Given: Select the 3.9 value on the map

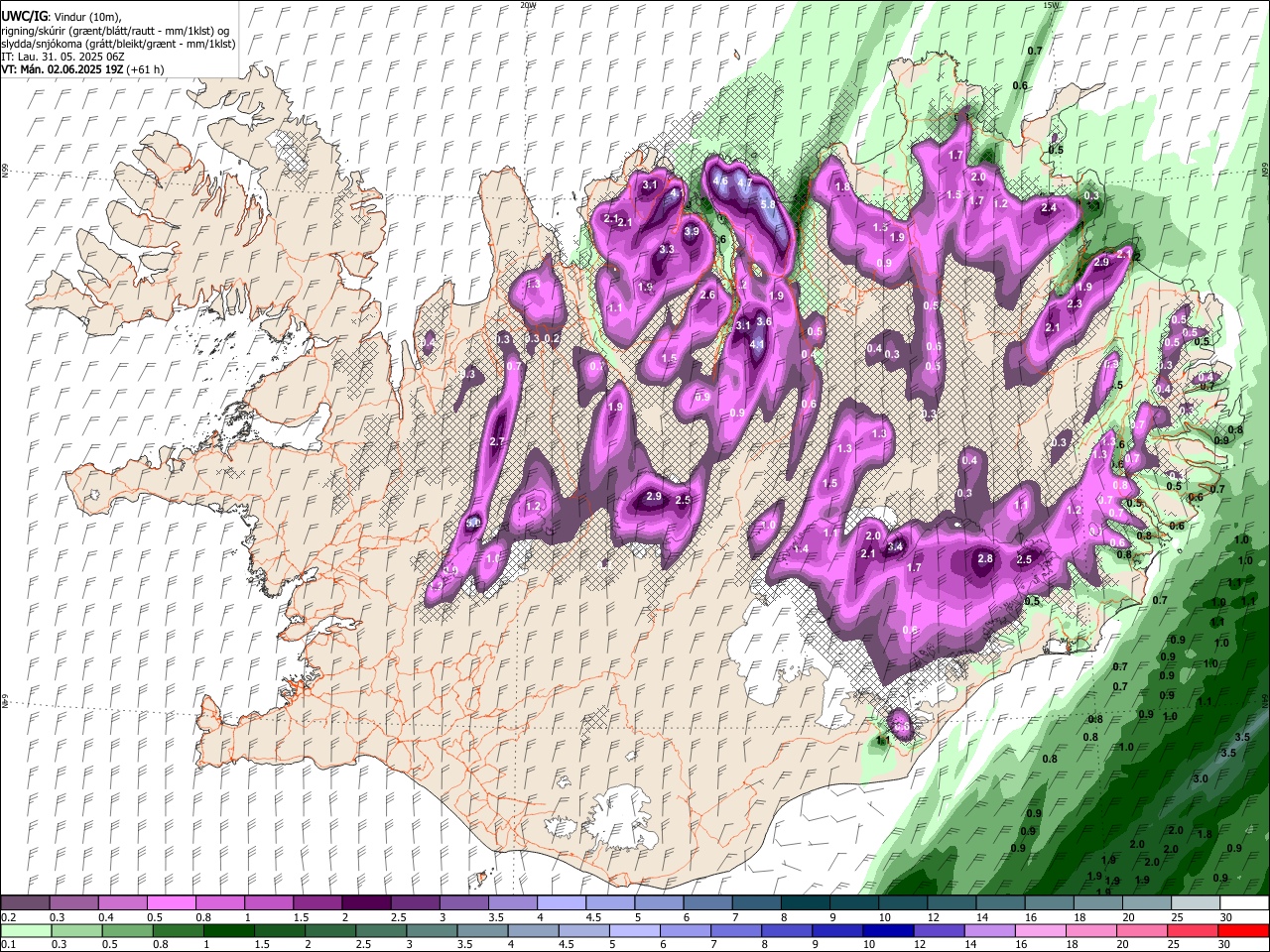Looking at the screenshot, I should [x=692, y=232].
